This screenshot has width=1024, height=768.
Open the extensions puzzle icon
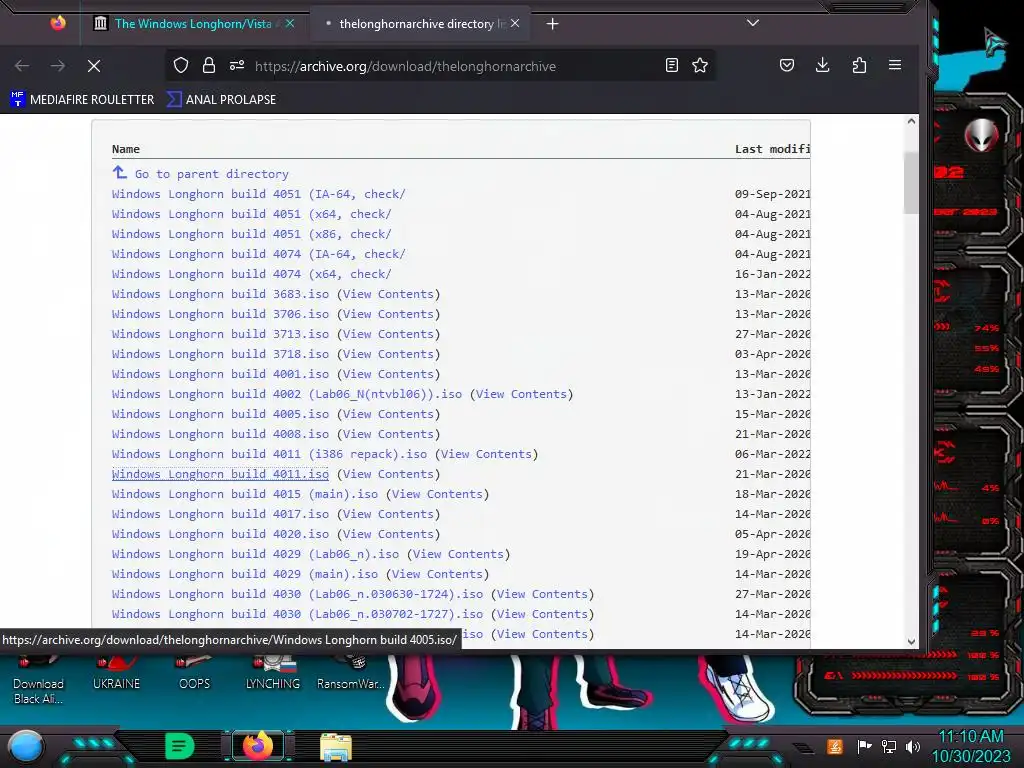pyautogui.click(x=859, y=65)
